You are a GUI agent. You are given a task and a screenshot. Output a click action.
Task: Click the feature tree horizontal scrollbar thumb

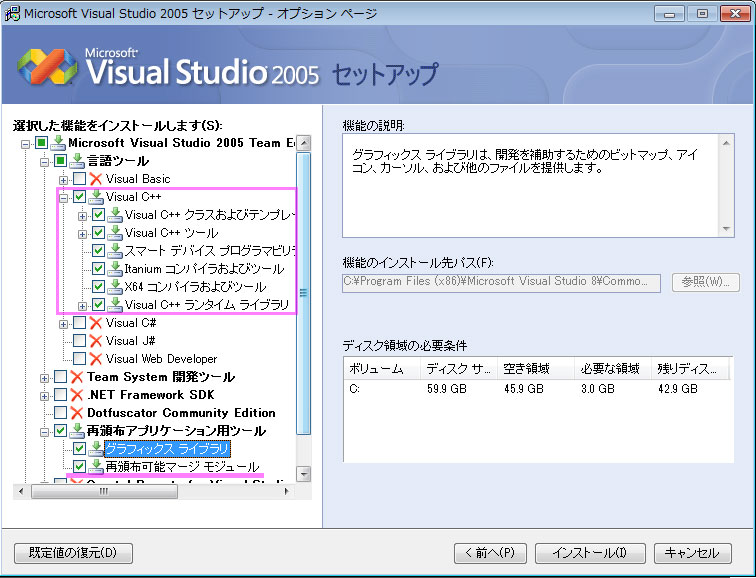pyautogui.click(x=104, y=491)
